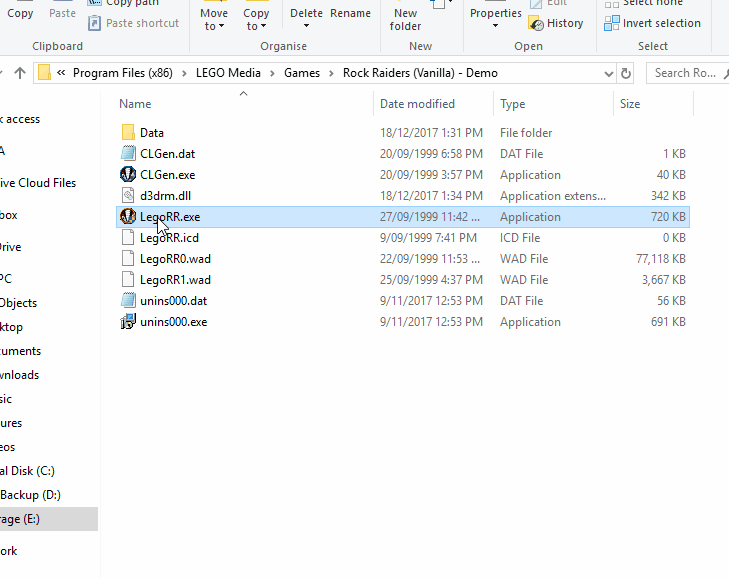Select Quick access in sidebar
Screen dimensions: 729x578
click(20, 119)
